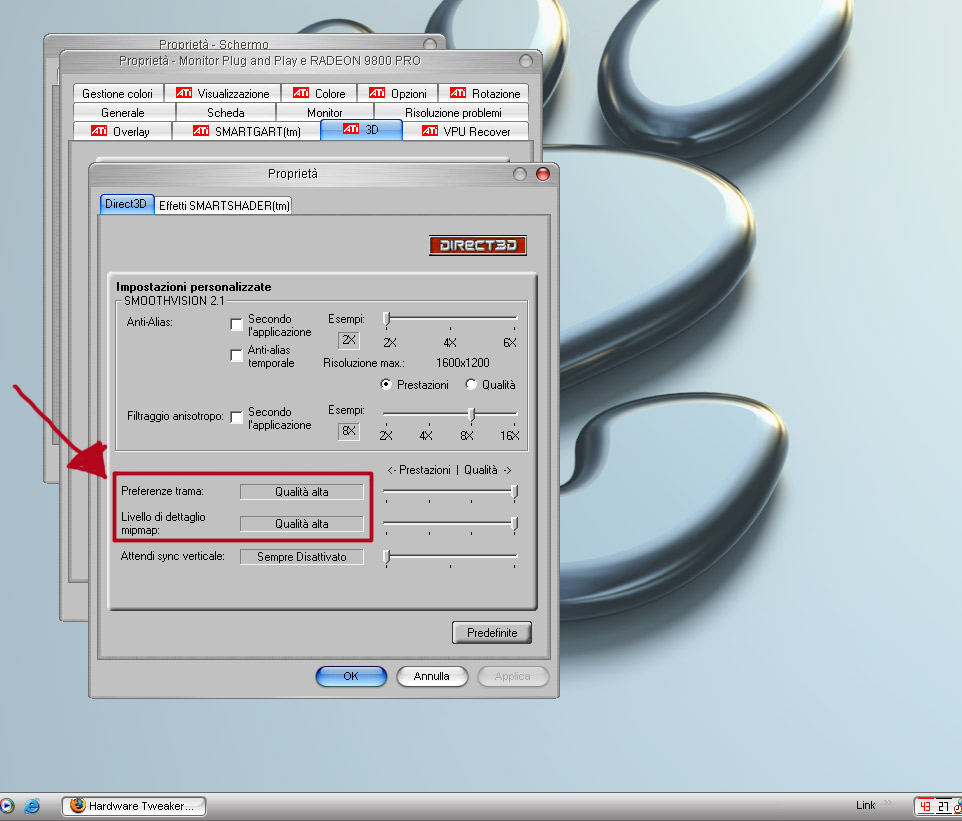The height and width of the screenshot is (821, 962).
Task: Click the vertical sync slider handle
Action: click(387, 557)
